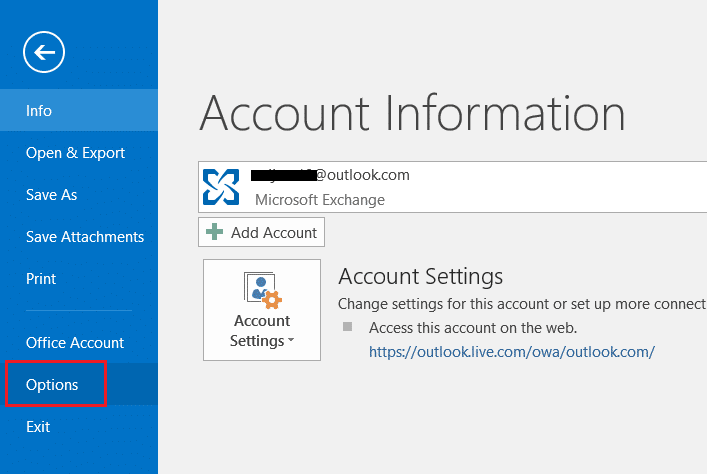707x474 pixels.
Task: Click Exit to close Outlook
Action: coord(38,427)
